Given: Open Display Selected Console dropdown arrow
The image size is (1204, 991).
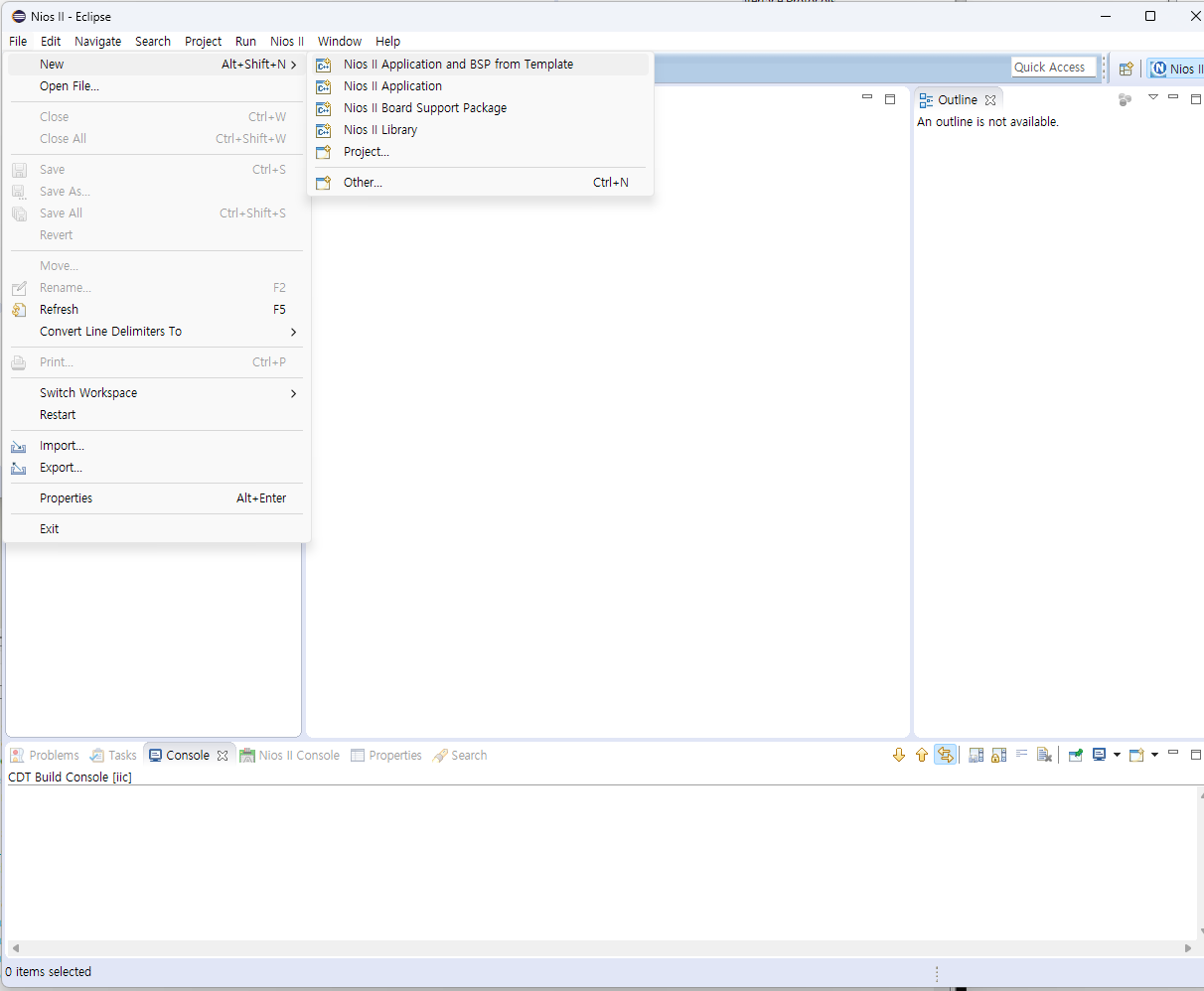Looking at the screenshot, I should pyautogui.click(x=1117, y=756).
